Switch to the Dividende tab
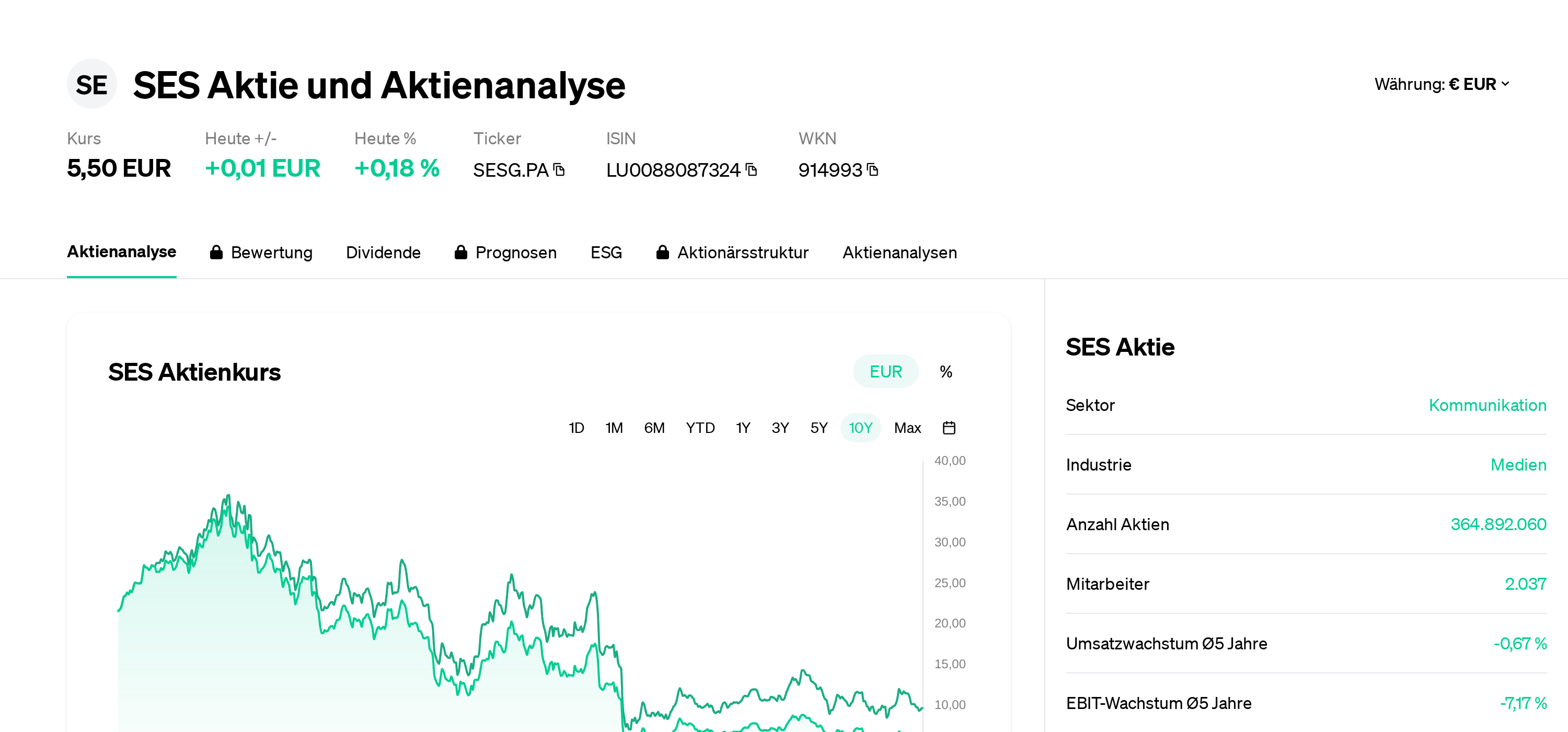Image resolution: width=1568 pixels, height=732 pixels. click(384, 253)
